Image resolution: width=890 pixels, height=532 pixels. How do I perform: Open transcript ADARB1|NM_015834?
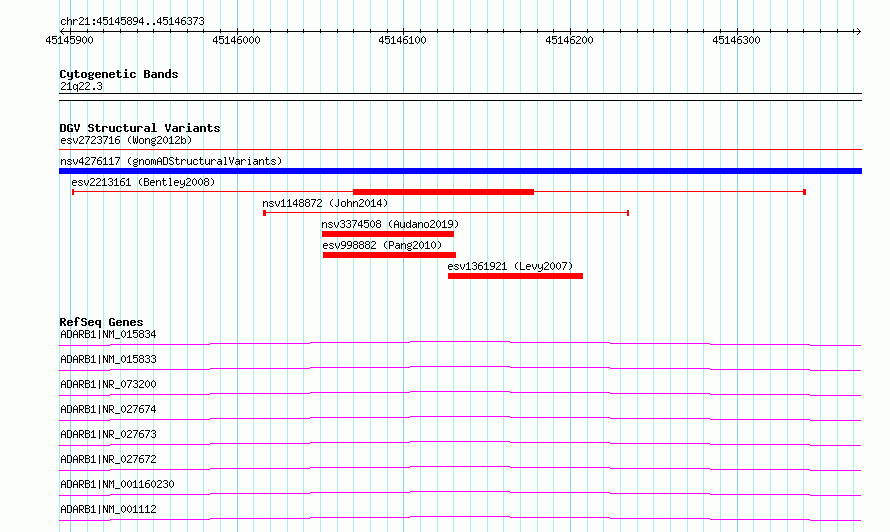tap(108, 334)
